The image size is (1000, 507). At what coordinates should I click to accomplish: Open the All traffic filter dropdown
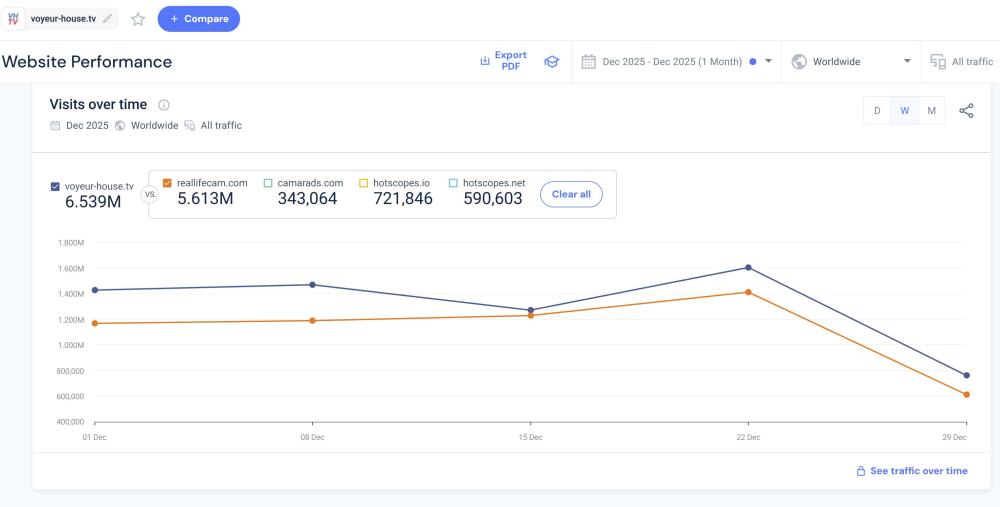(x=961, y=62)
